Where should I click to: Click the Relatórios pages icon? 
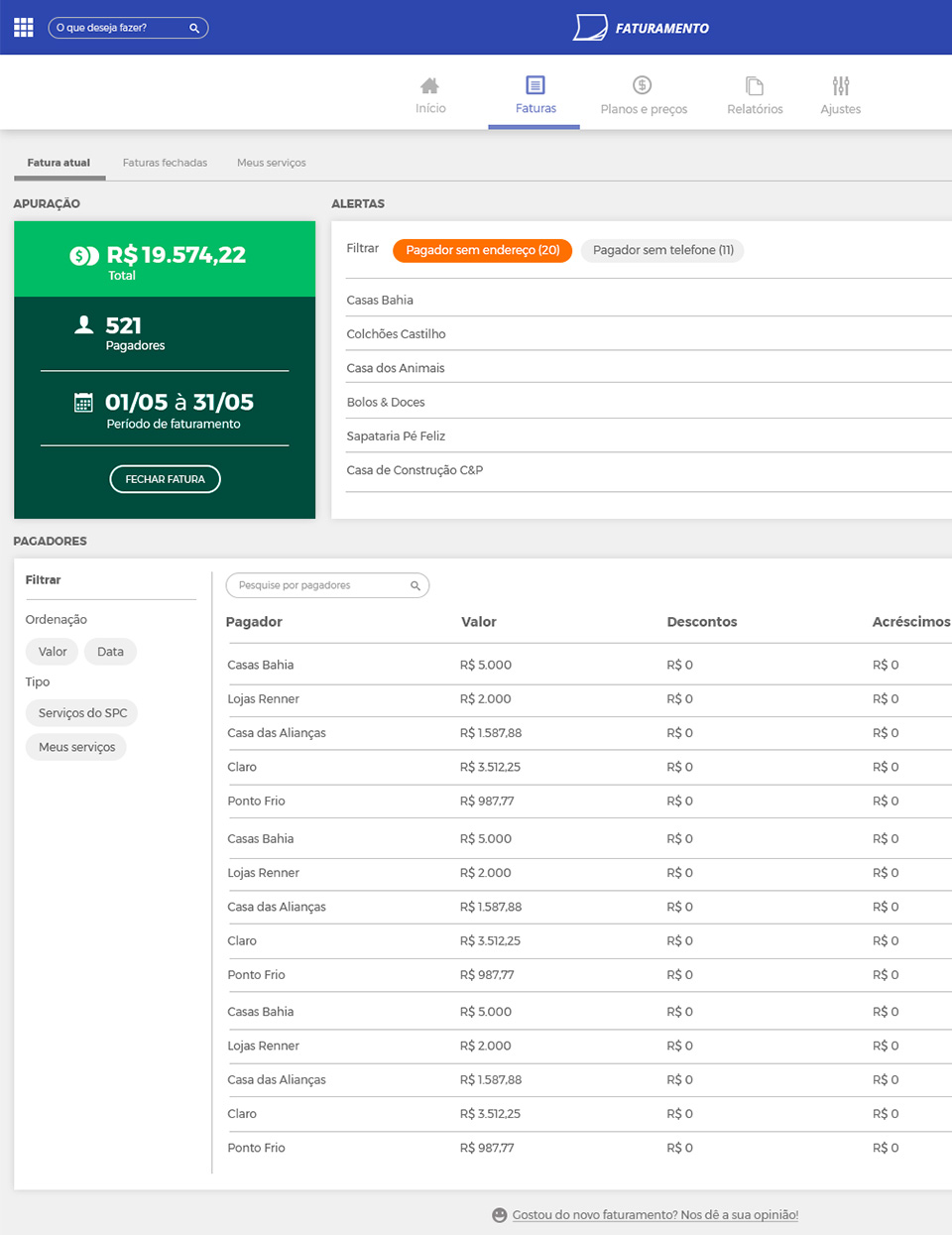pyautogui.click(x=755, y=85)
